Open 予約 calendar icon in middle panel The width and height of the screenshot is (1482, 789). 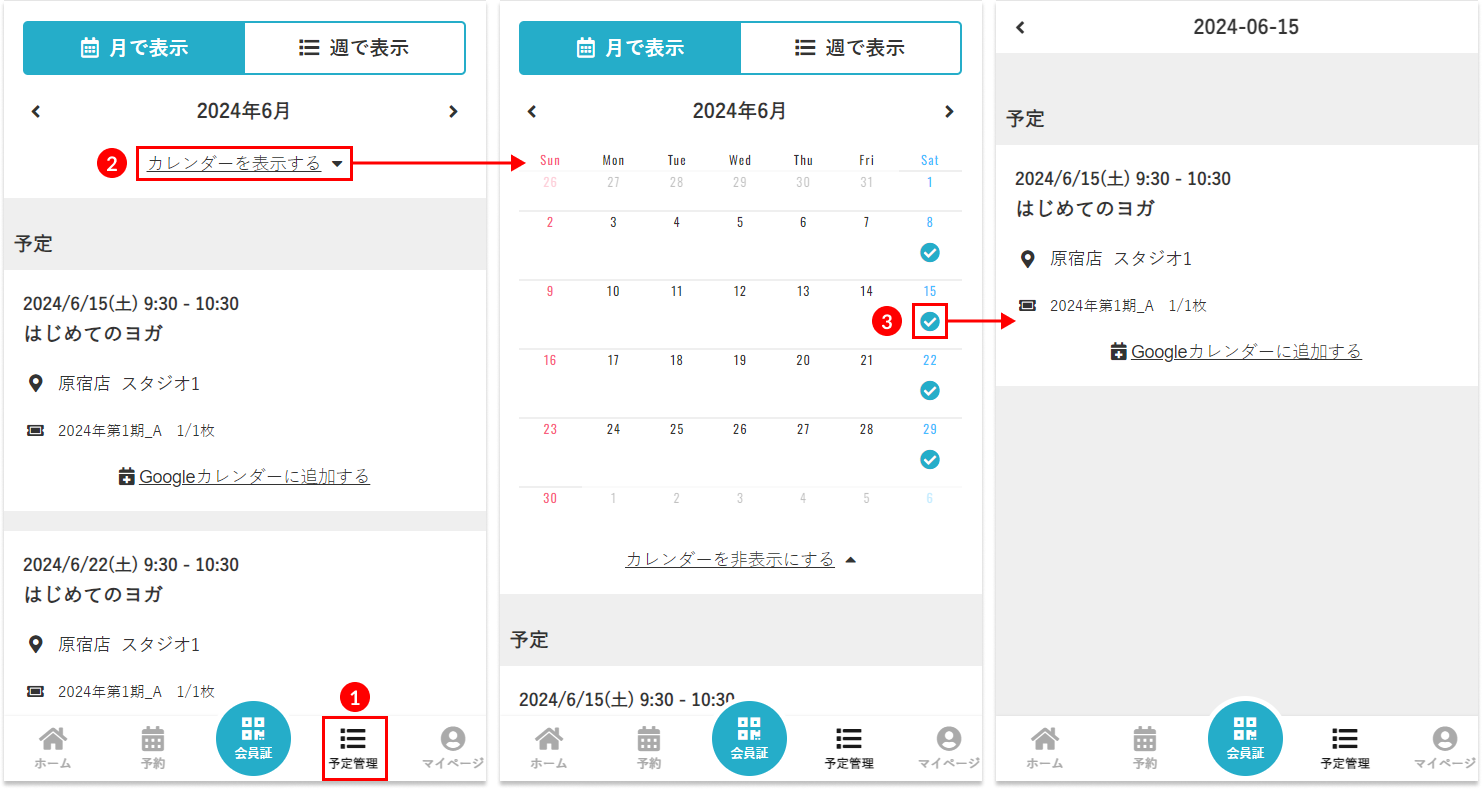coord(649,746)
